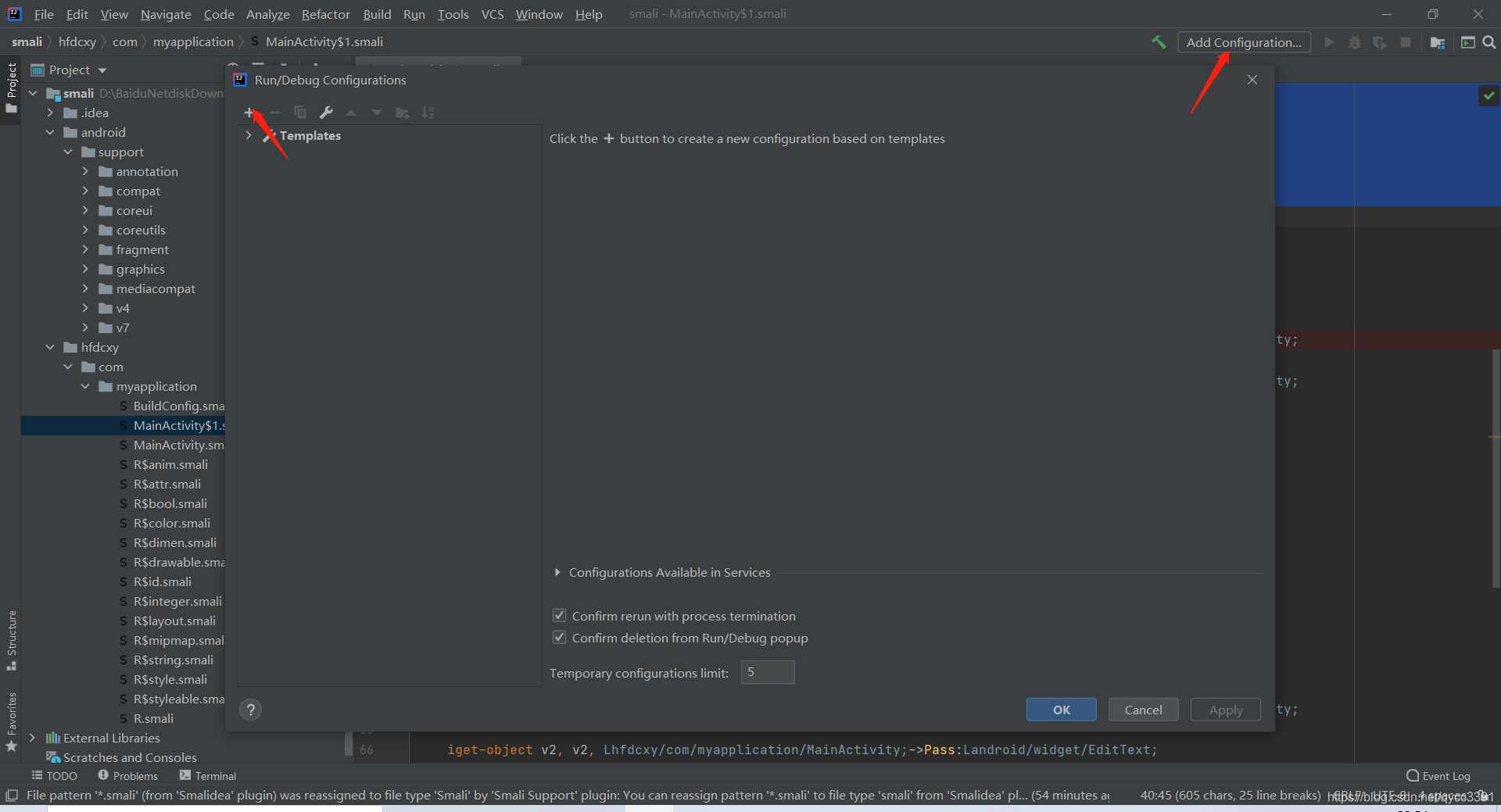This screenshot has width=1501, height=812.
Task: Toggle tool window bars icon in status bar
Action: [x=12, y=796]
